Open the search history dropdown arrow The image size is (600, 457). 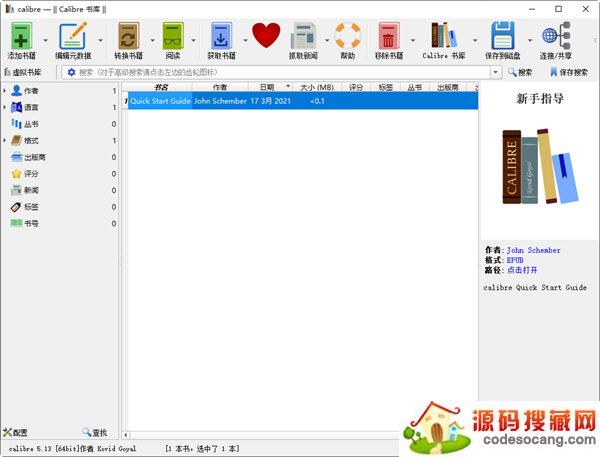pos(496,72)
